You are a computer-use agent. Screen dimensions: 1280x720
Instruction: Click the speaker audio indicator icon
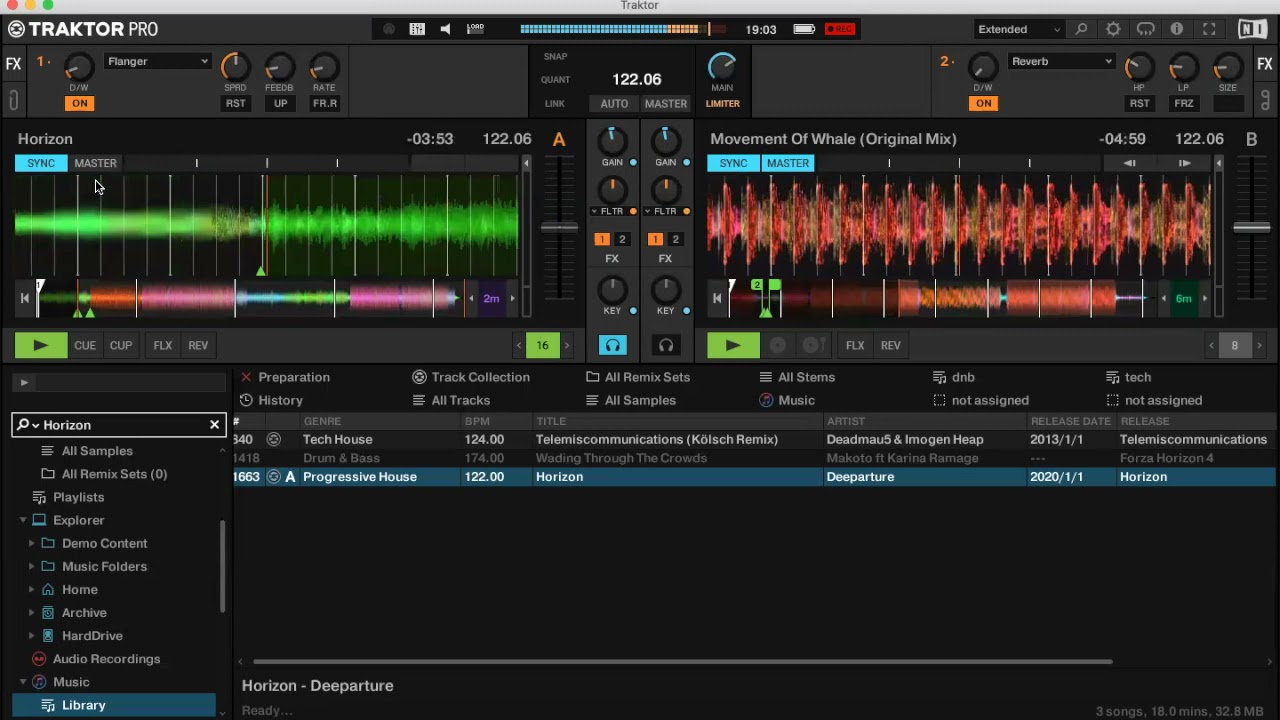[446, 29]
